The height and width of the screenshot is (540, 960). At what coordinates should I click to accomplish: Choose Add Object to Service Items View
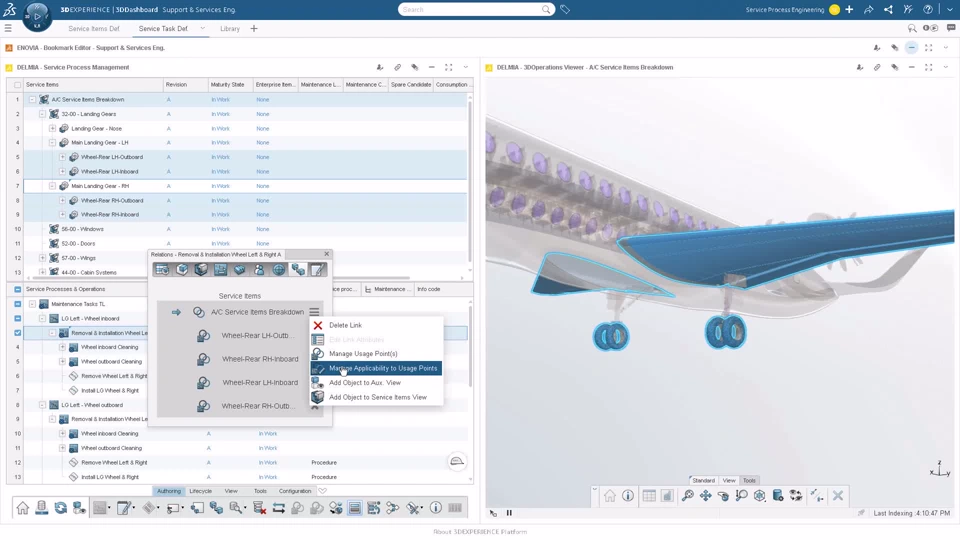point(377,397)
